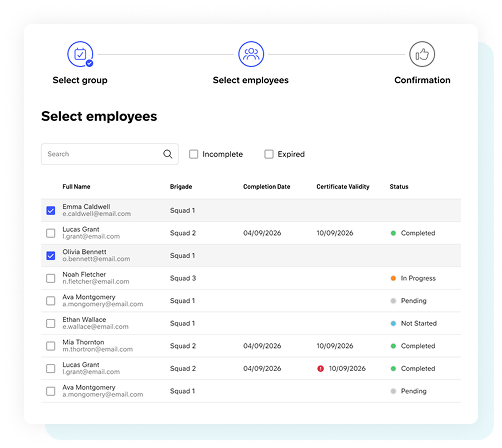Click e.wallace@email.com email
The width and height of the screenshot is (502, 448).
click(95, 327)
